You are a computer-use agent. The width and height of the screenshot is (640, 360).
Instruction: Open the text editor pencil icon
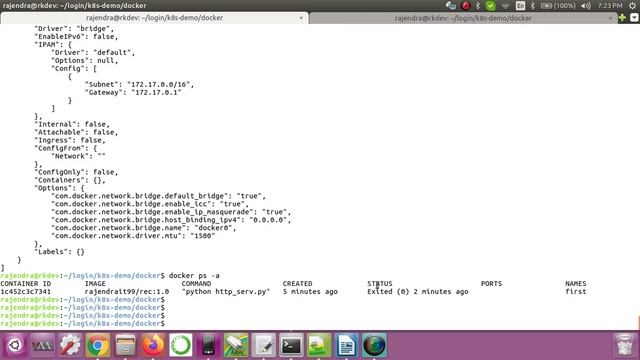[264, 345]
